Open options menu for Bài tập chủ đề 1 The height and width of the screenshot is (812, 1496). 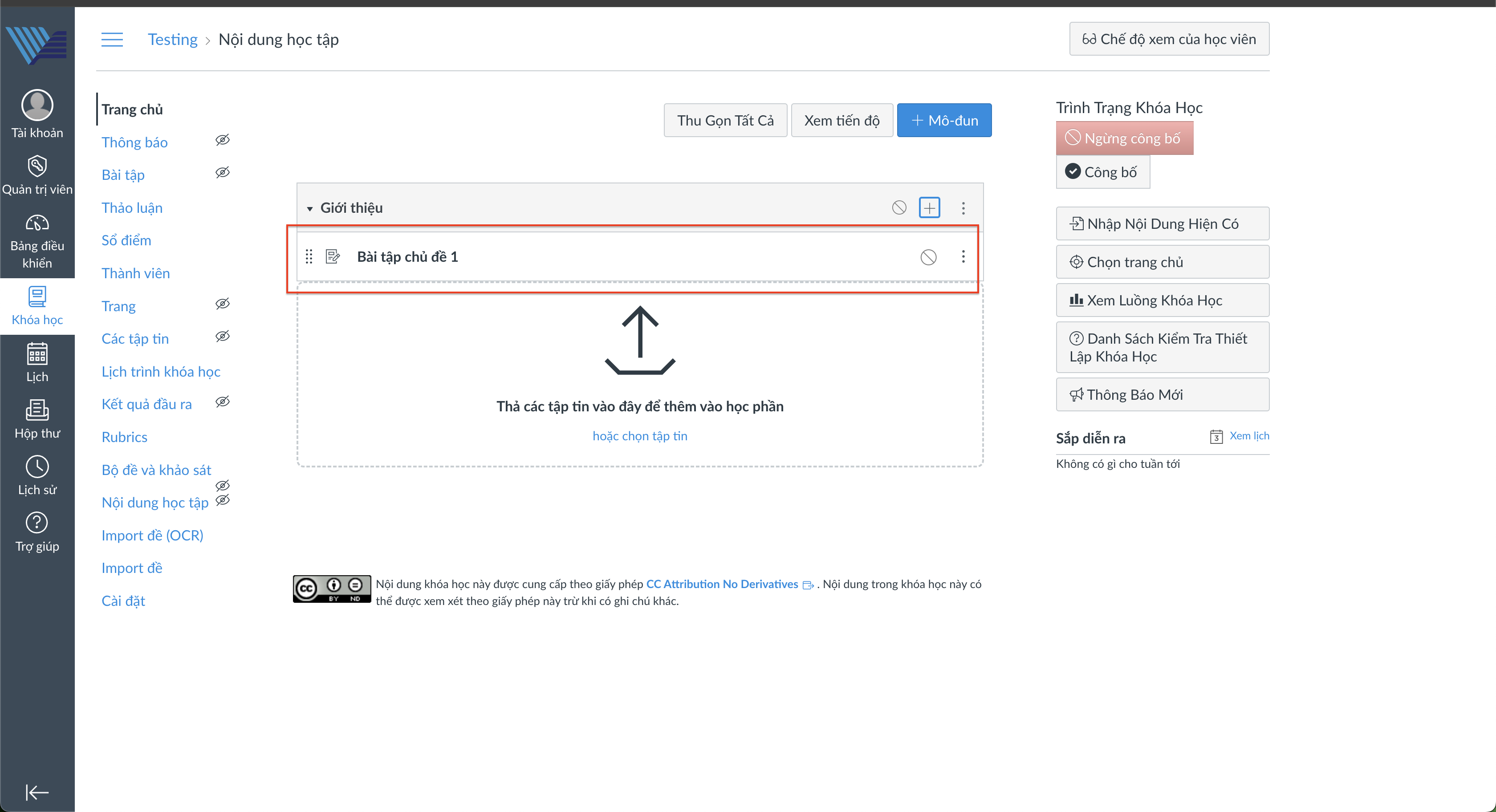coord(963,257)
